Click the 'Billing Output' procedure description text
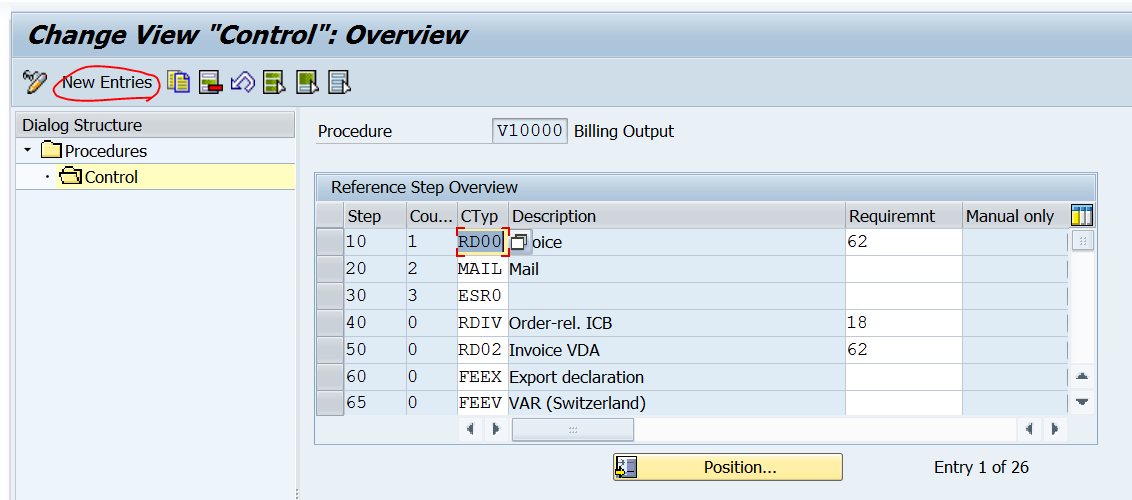The width and height of the screenshot is (1132, 500). (624, 132)
